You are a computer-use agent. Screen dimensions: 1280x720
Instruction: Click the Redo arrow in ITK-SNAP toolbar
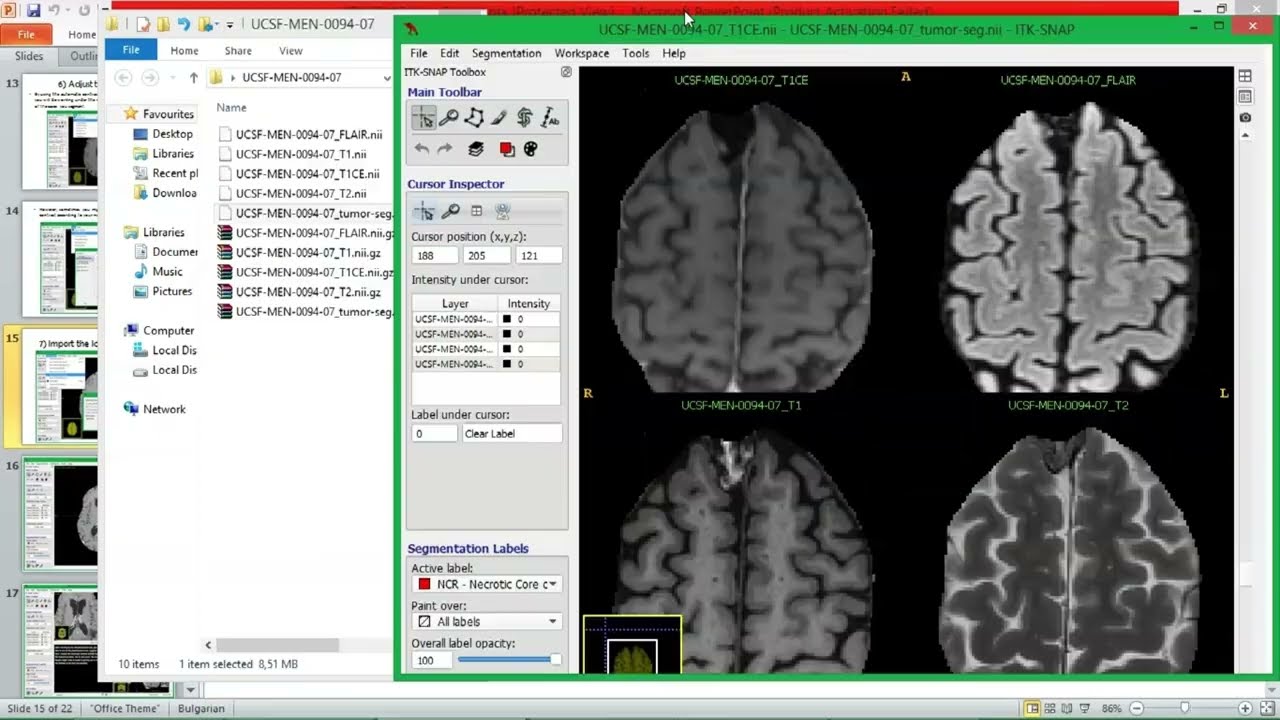coord(445,149)
